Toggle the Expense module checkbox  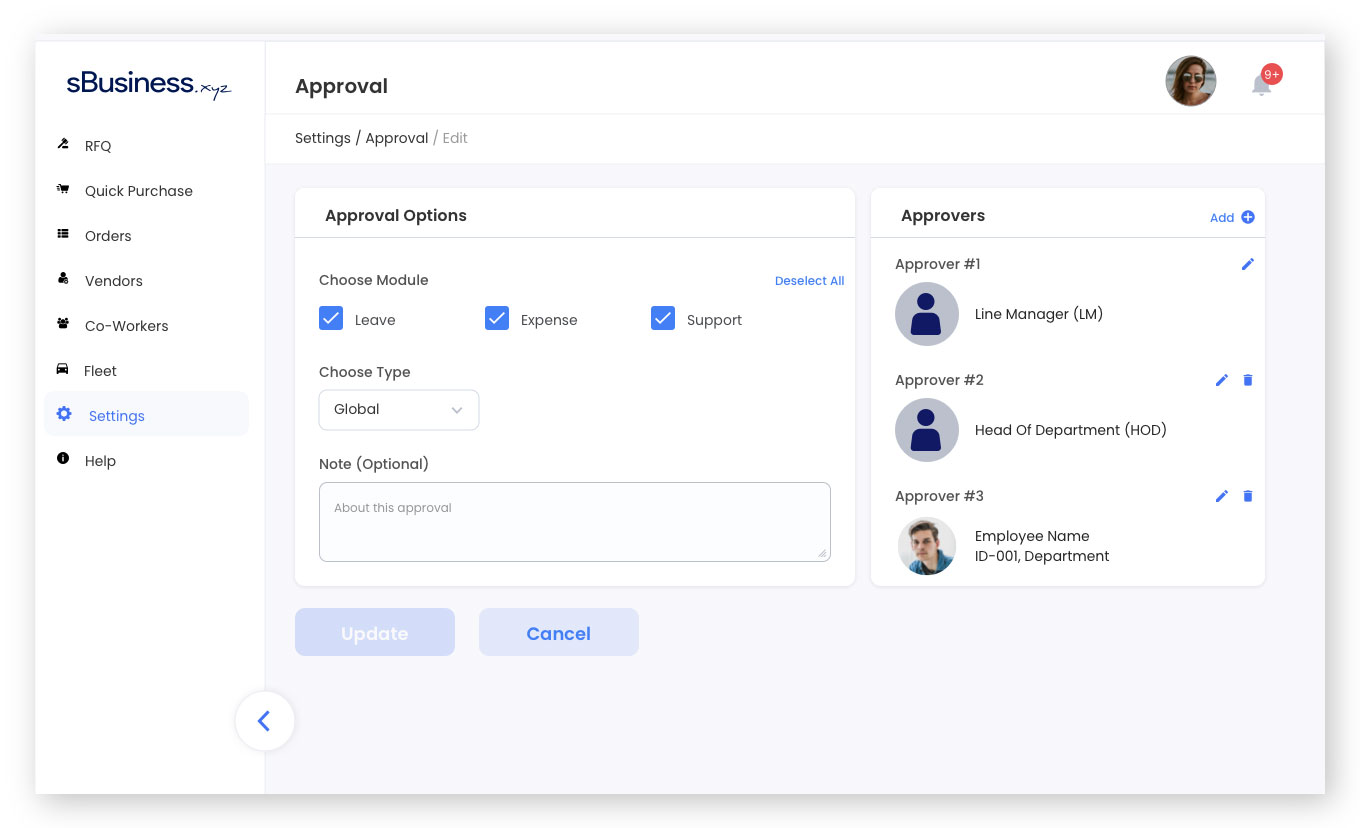(x=497, y=319)
